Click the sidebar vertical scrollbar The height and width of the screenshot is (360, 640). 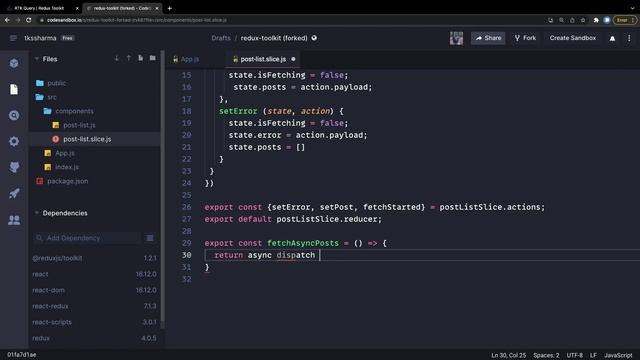pyautogui.click(x=162, y=190)
